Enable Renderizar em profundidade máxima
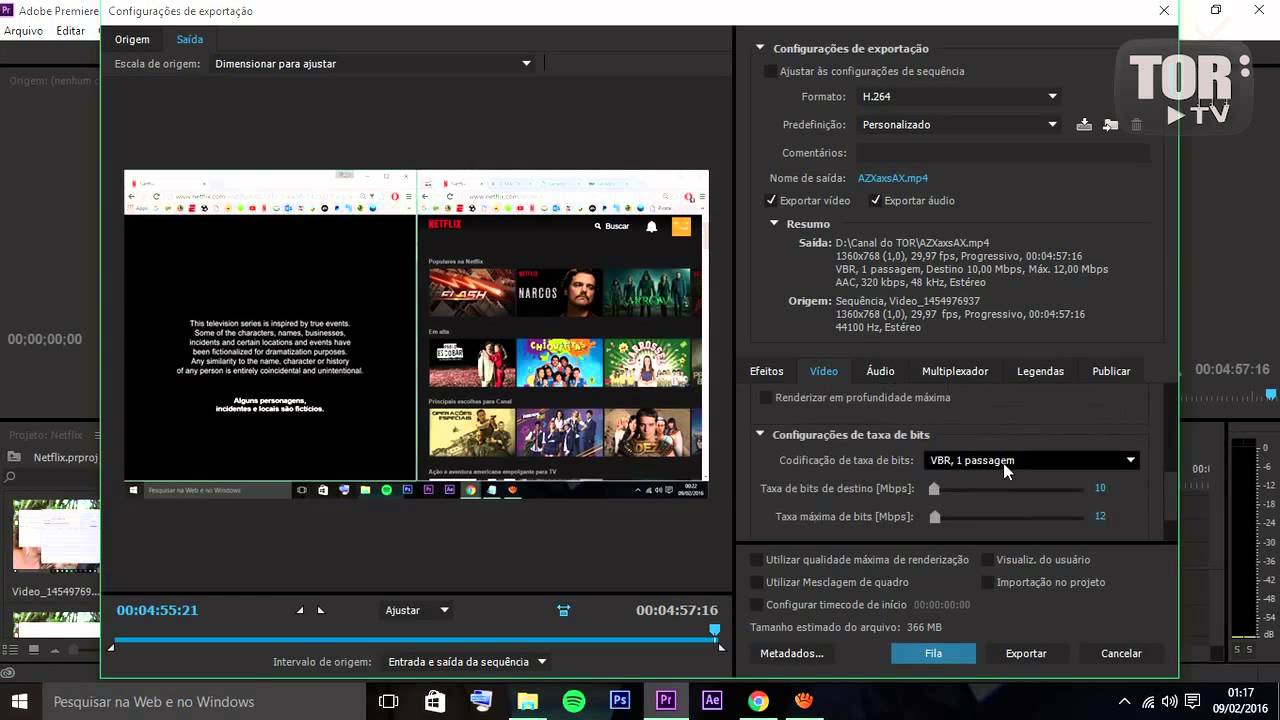The height and width of the screenshot is (720, 1280). click(766, 397)
